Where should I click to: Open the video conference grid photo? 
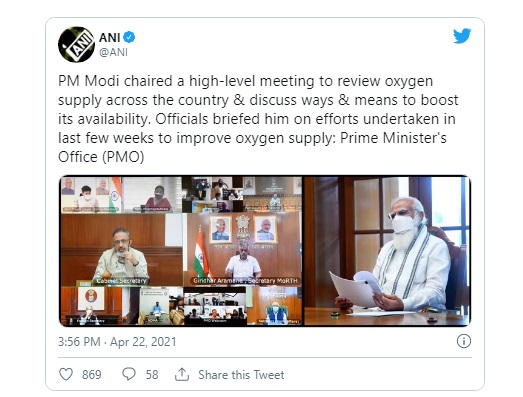[181, 251]
